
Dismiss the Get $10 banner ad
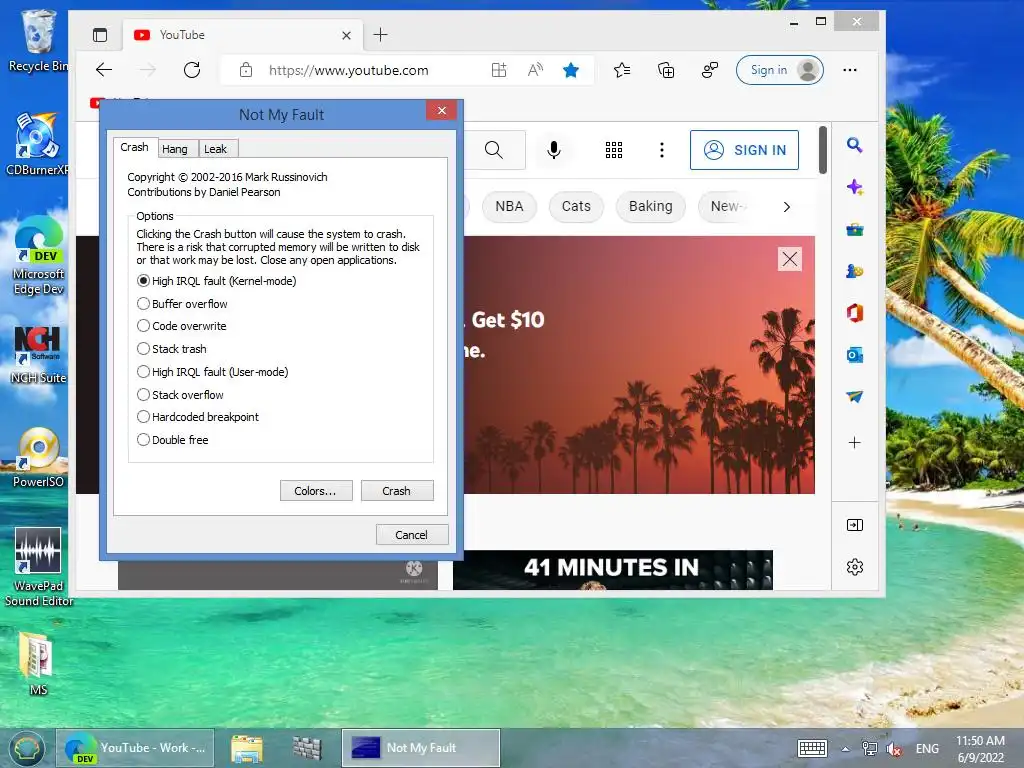pyautogui.click(x=790, y=259)
